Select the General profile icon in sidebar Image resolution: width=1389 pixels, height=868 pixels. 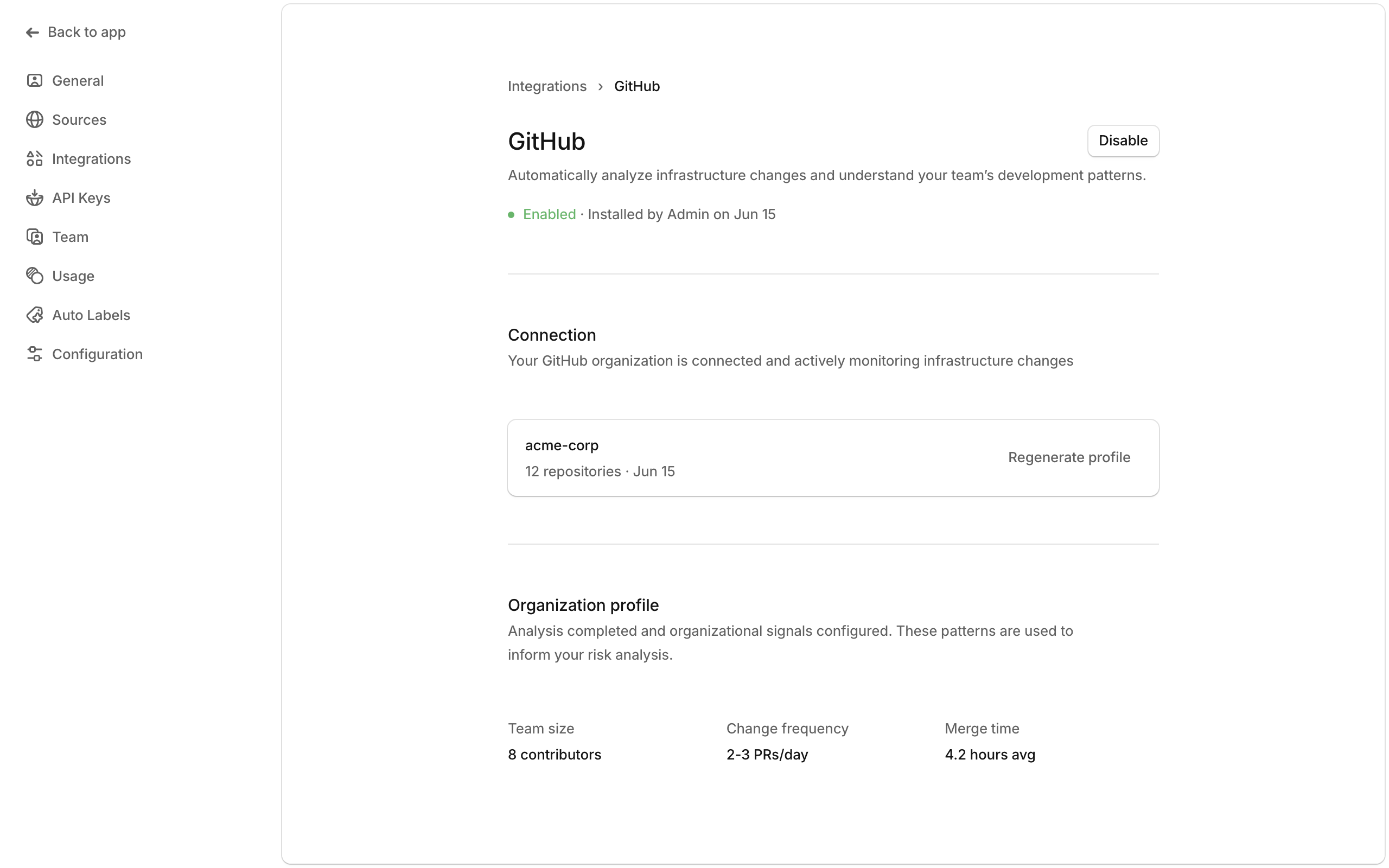(34, 80)
